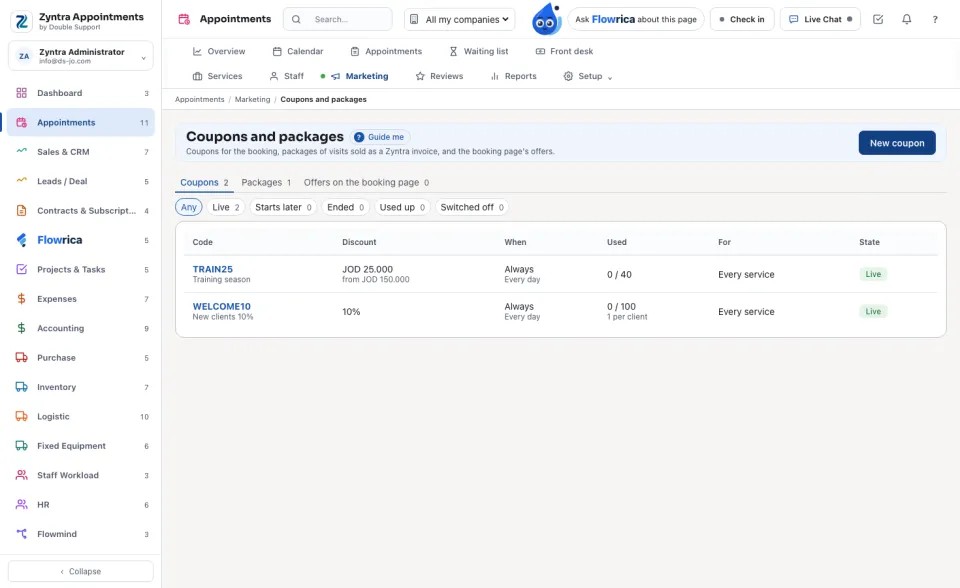This screenshot has width=960, height=588.
Task: Expand the Setup menu
Action: [588, 76]
